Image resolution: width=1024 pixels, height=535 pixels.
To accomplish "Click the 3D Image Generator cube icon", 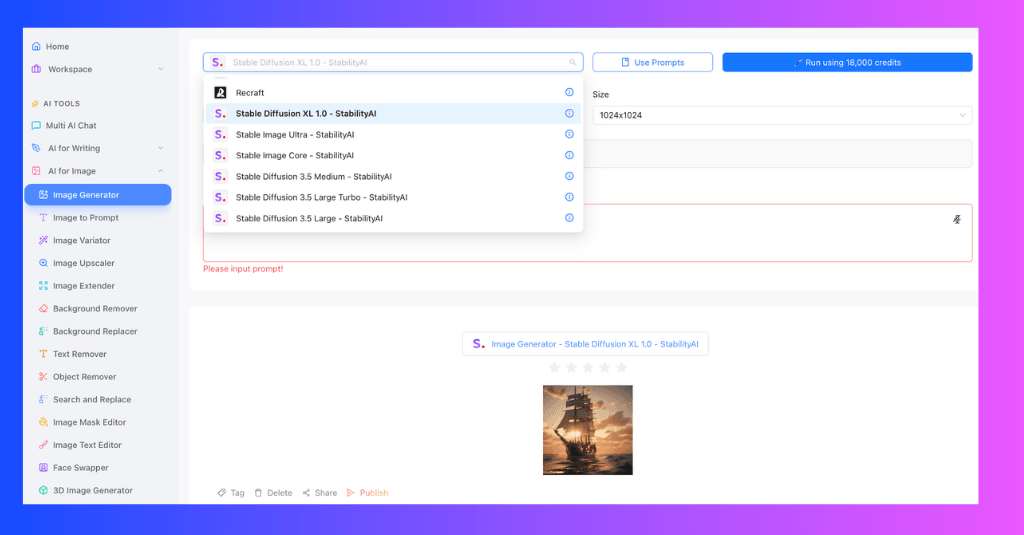I will coord(43,491).
